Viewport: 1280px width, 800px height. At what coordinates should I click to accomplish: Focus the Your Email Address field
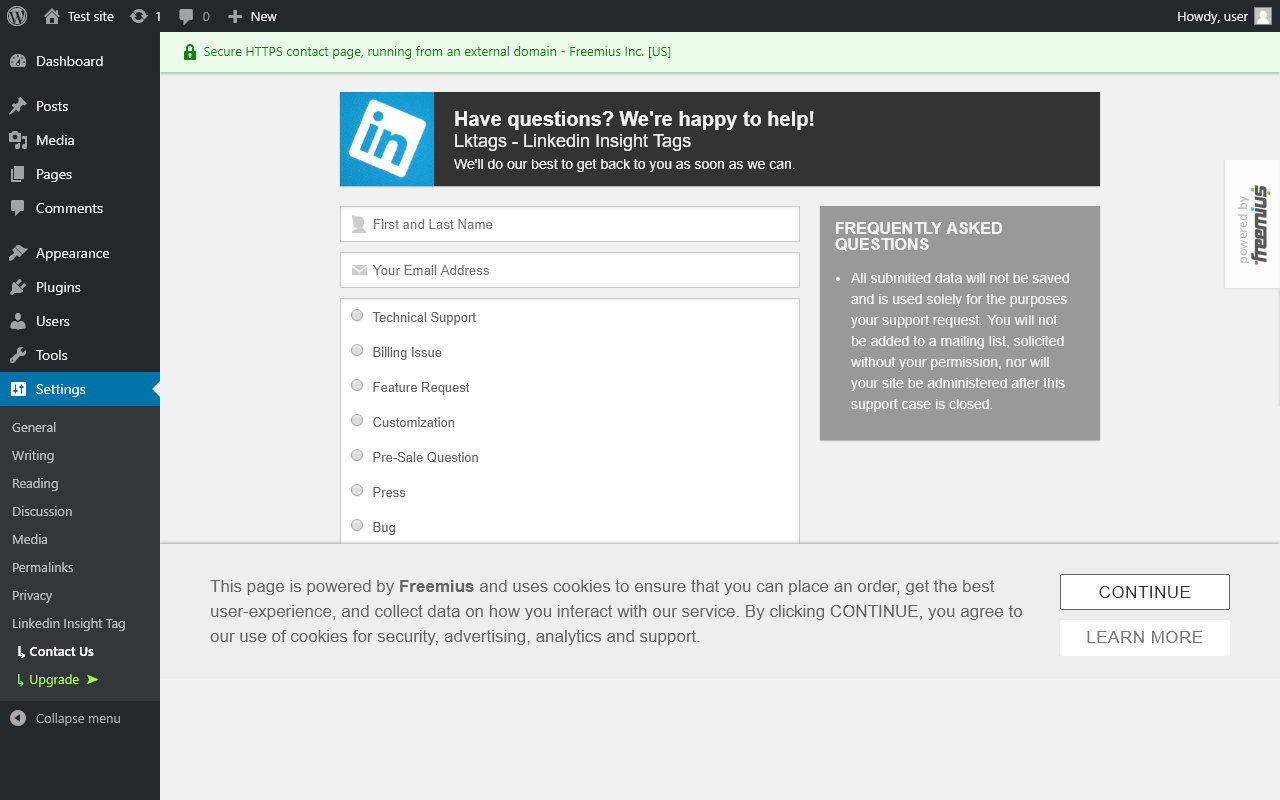click(x=570, y=270)
